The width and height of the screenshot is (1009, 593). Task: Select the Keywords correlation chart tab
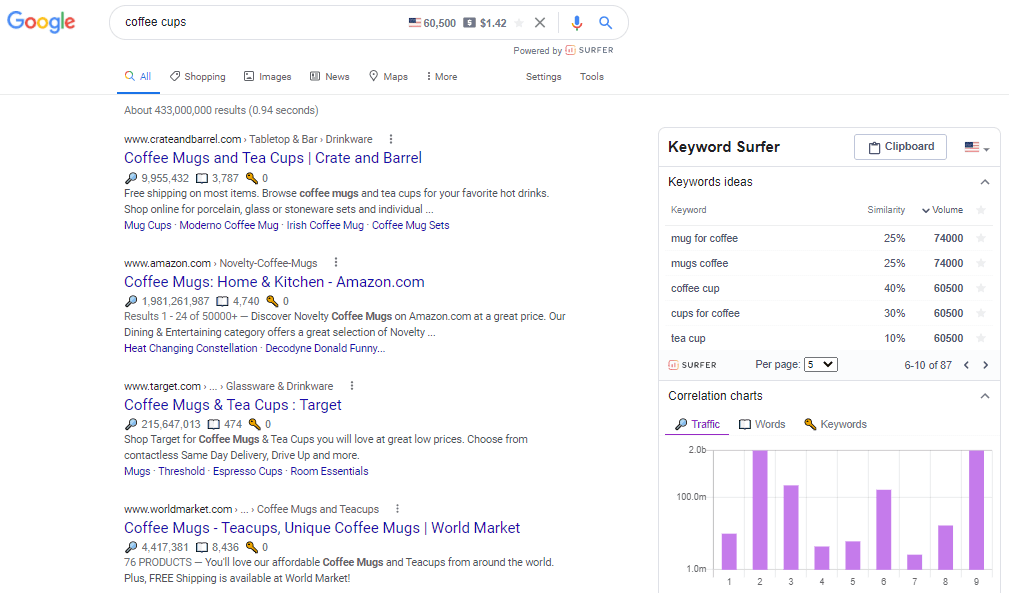[835, 424]
